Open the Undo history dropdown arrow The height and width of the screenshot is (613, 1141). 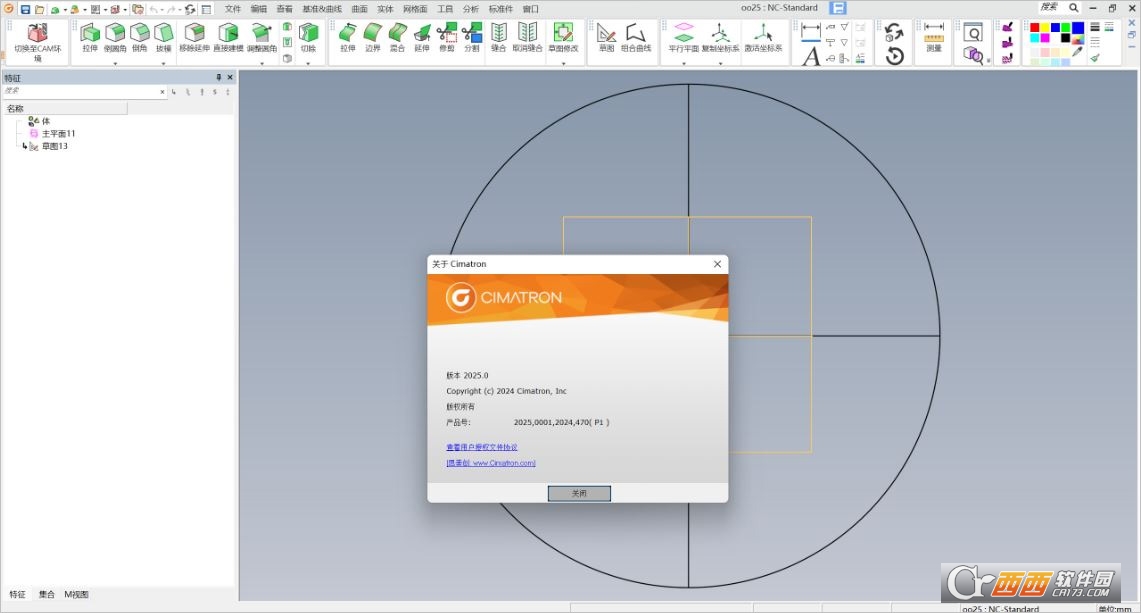[x=162, y=9]
